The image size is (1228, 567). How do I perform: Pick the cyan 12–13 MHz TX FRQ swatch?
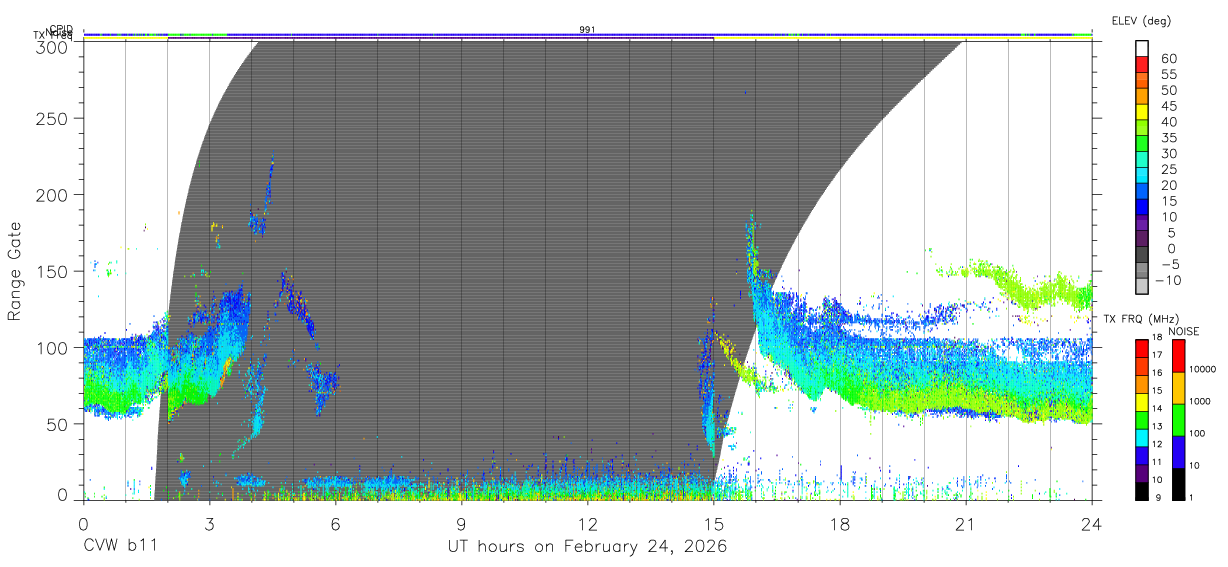tap(1142, 438)
